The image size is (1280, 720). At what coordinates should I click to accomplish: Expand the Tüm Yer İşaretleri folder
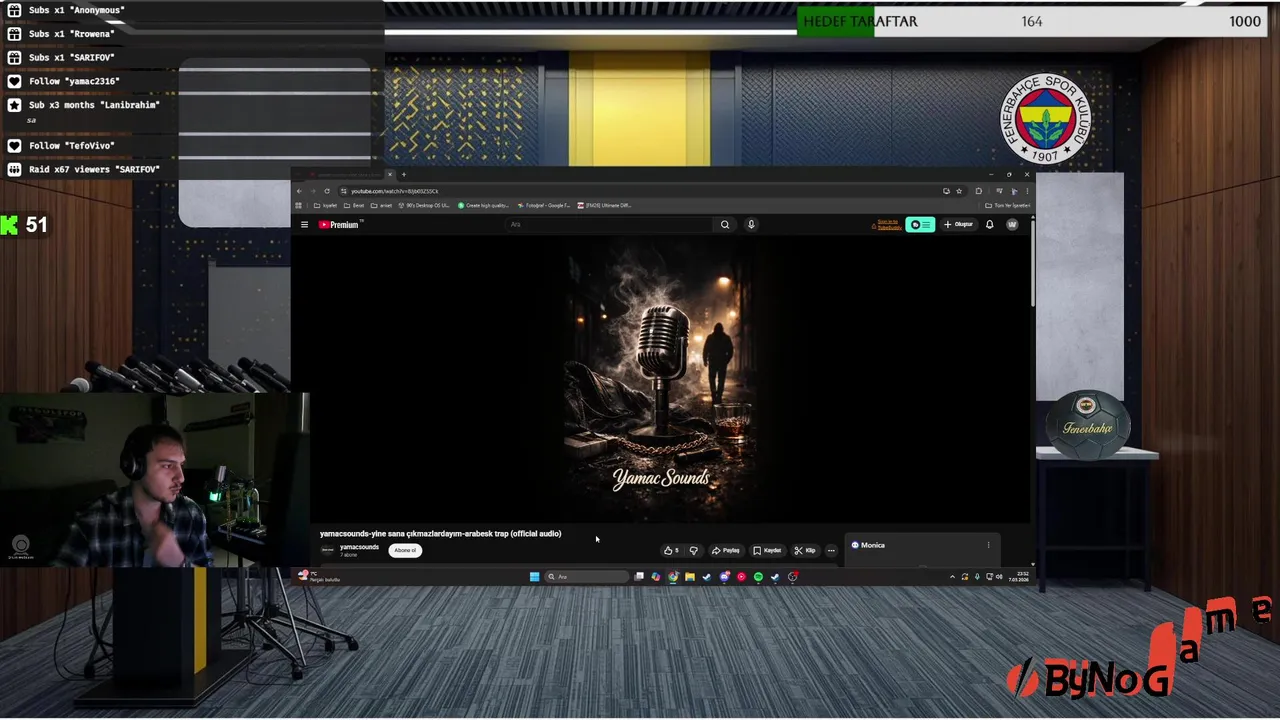click(x=1007, y=205)
